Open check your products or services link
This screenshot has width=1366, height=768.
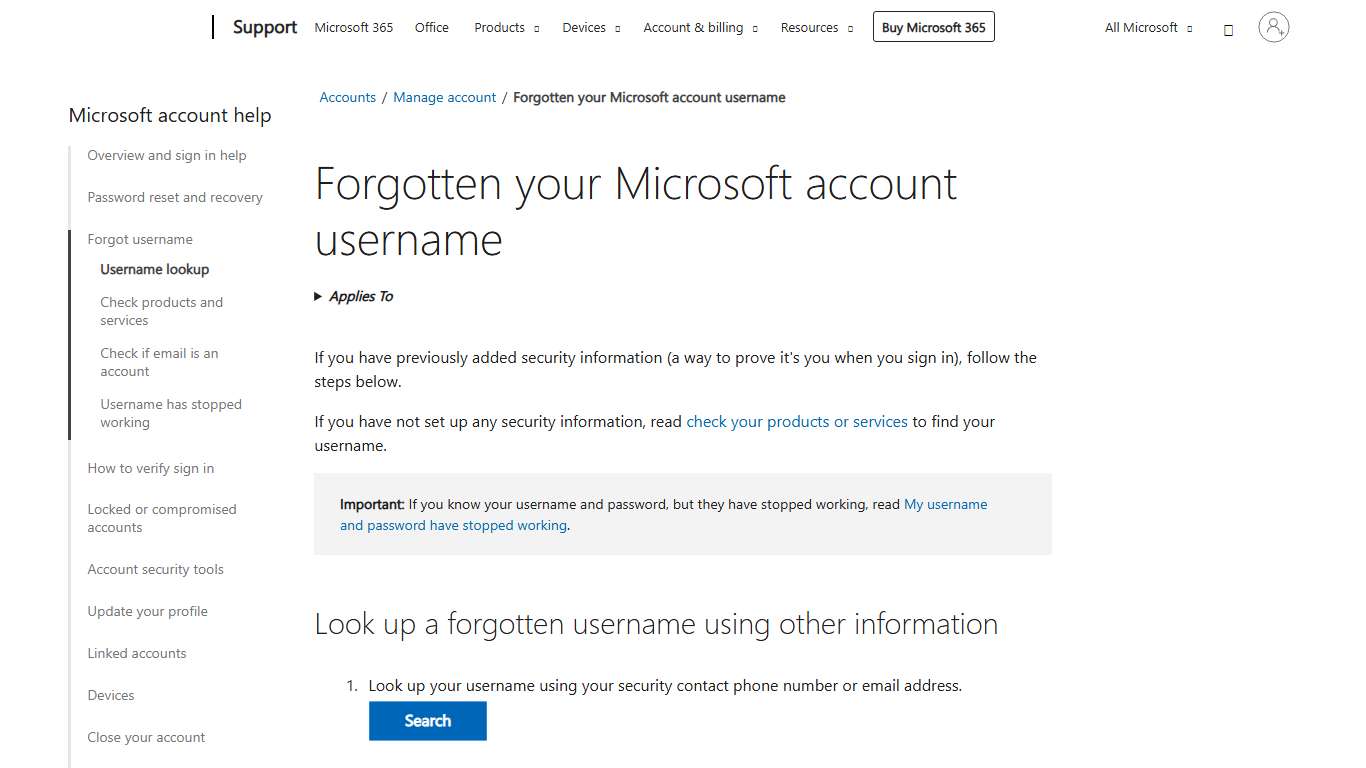click(x=796, y=421)
